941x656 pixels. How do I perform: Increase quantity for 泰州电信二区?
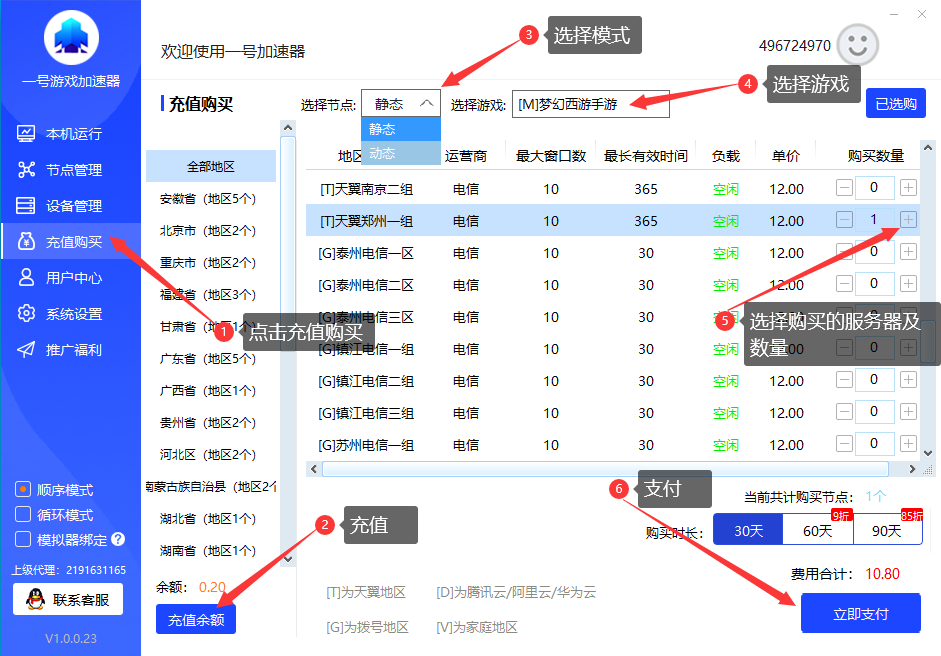[908, 284]
